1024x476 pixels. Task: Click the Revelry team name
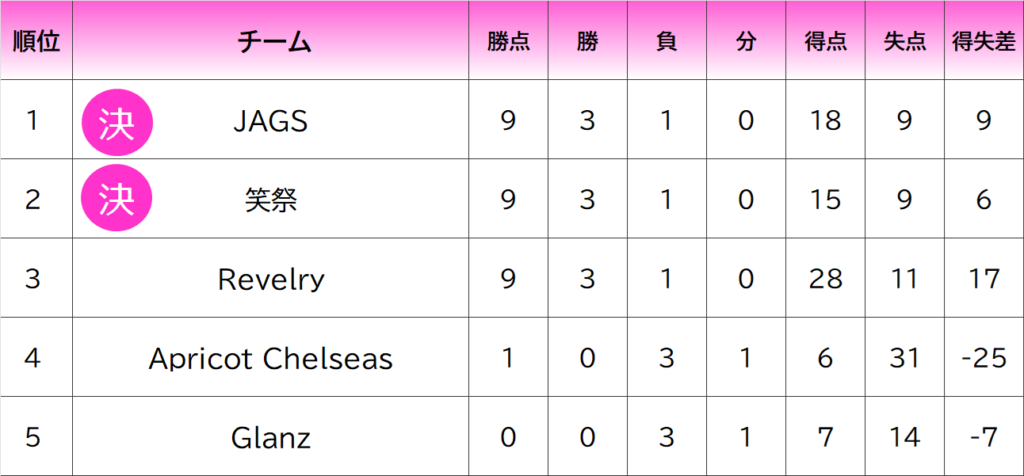coord(270,279)
